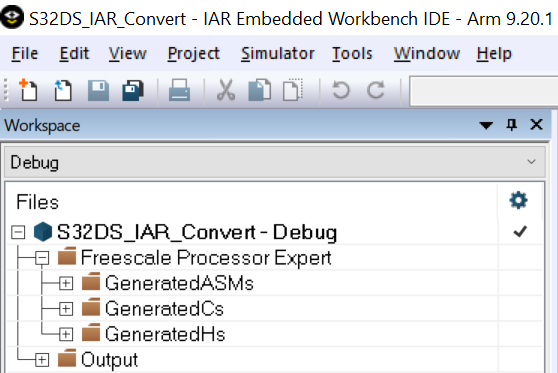Open the Simulator menu
Viewport: 558px width, 373px height.
click(278, 54)
